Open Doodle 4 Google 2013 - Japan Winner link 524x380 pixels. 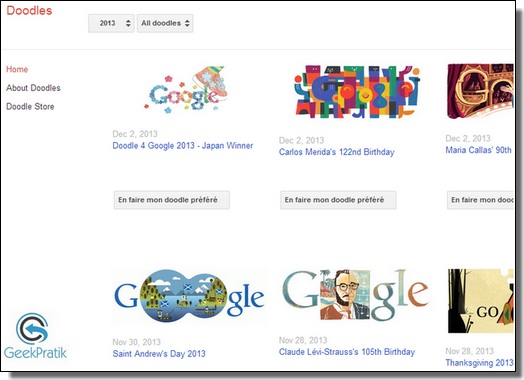(183, 146)
